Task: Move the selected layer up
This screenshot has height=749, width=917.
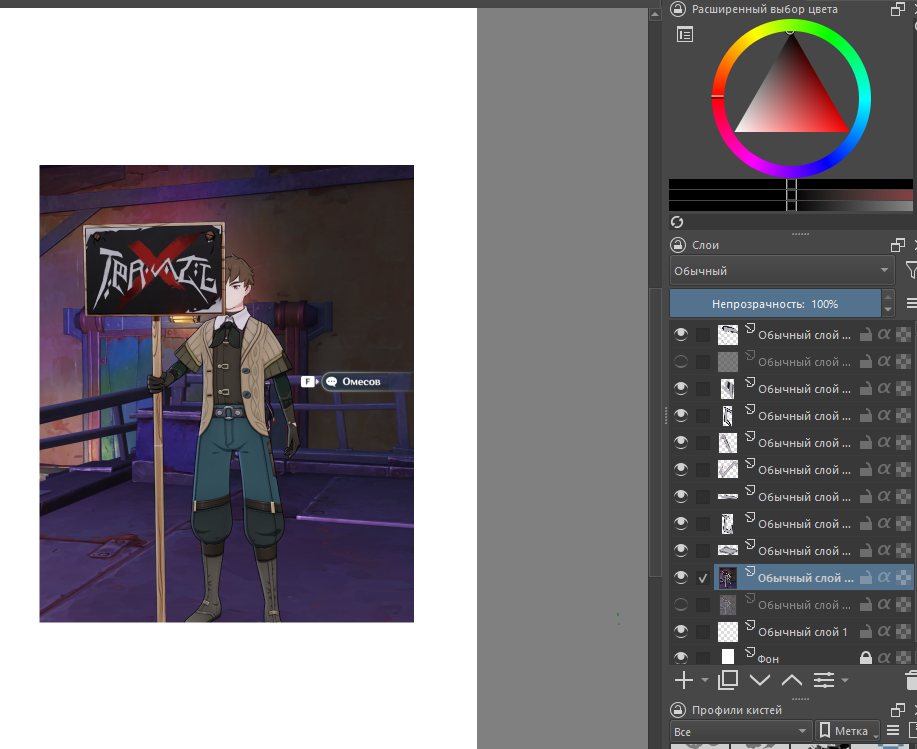Action: (792, 680)
